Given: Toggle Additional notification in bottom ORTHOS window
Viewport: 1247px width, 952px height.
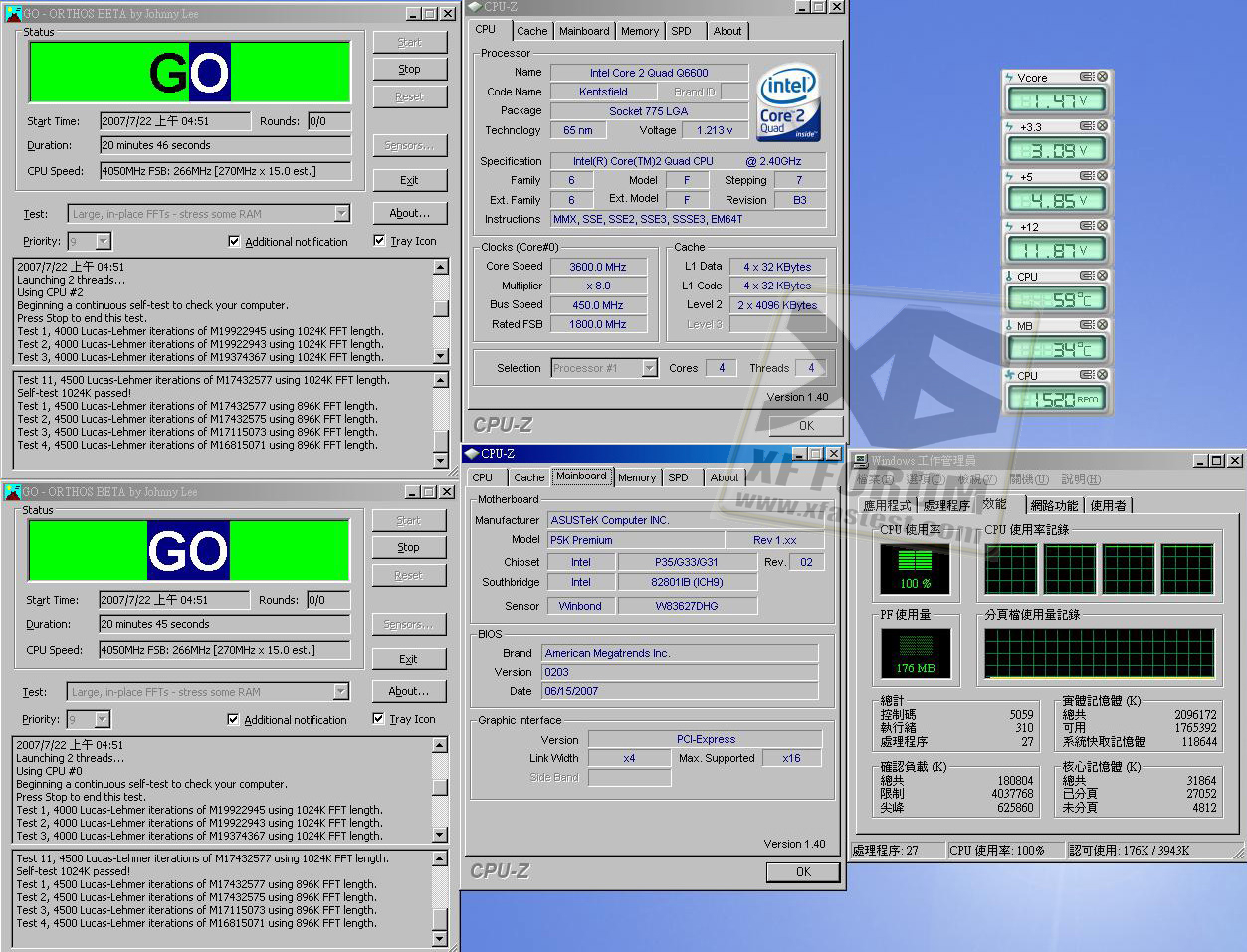Looking at the screenshot, I should 233,719.
